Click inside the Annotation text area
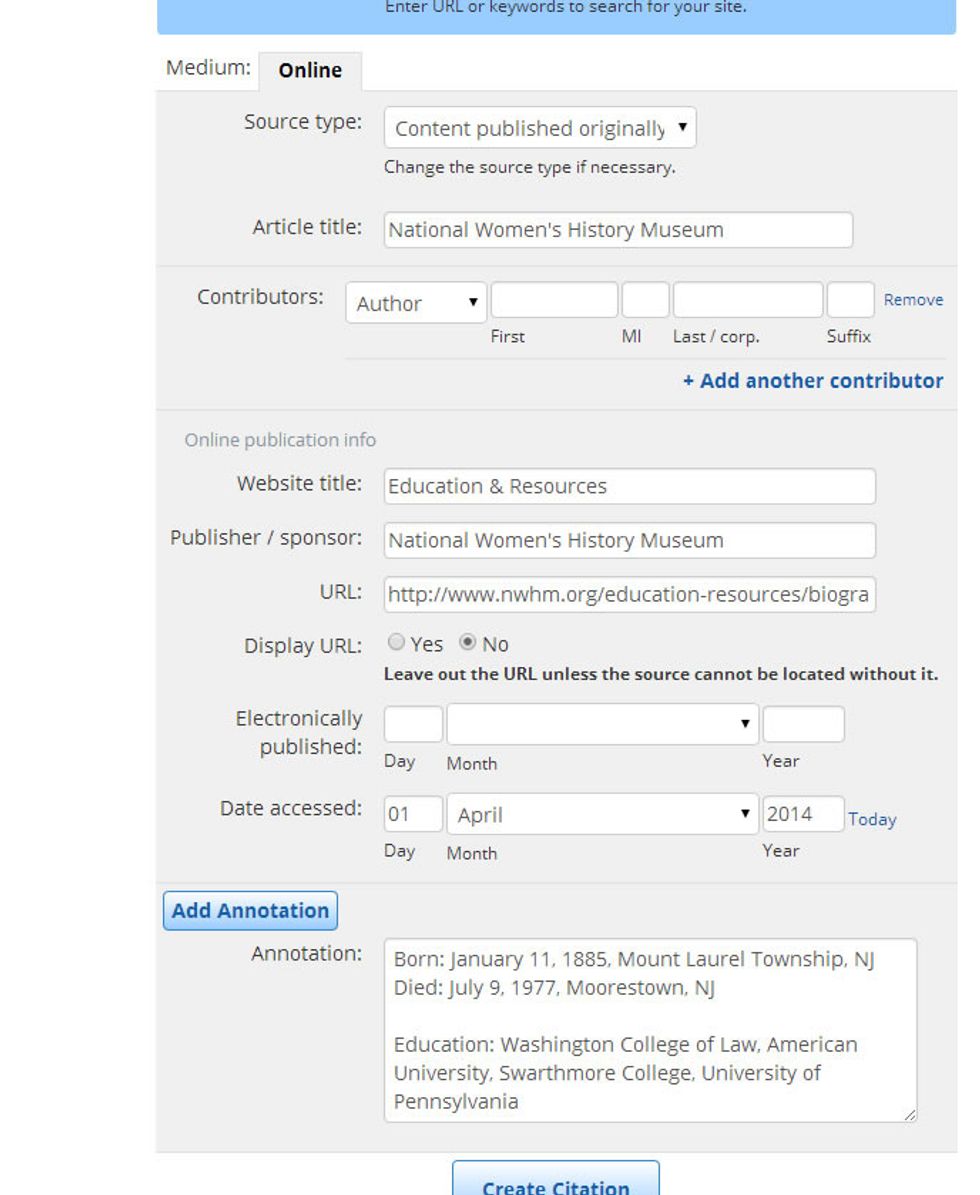This screenshot has width=980, height=1195. point(650,1030)
